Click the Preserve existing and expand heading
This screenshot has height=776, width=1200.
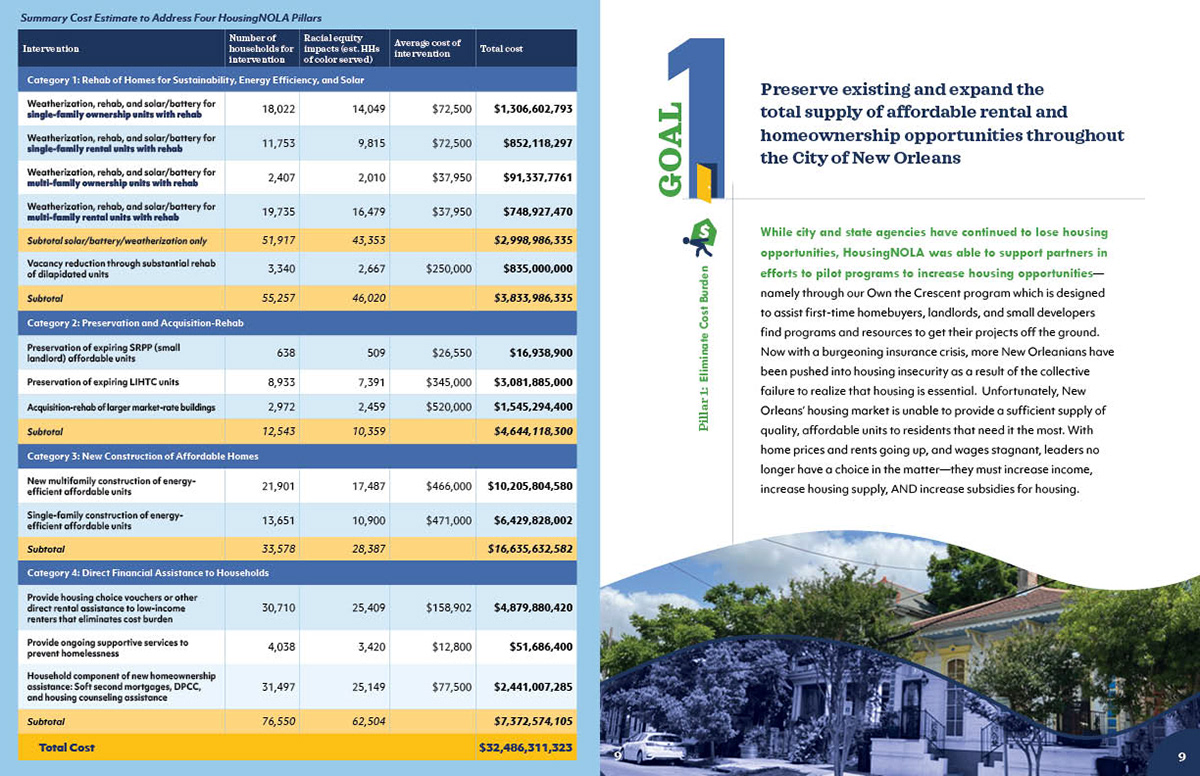coord(942,124)
